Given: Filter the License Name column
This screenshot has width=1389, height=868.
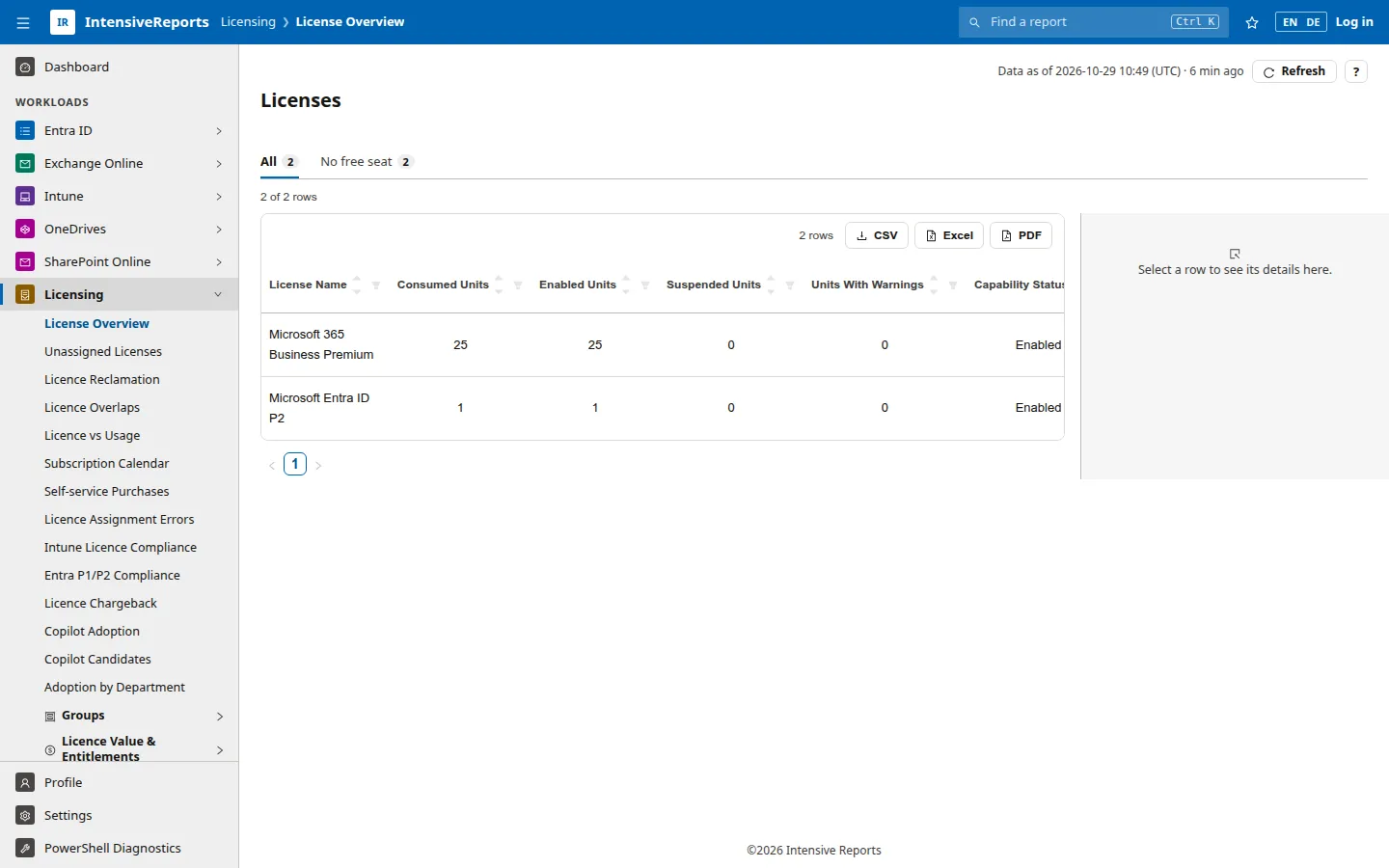Looking at the screenshot, I should tap(376, 285).
